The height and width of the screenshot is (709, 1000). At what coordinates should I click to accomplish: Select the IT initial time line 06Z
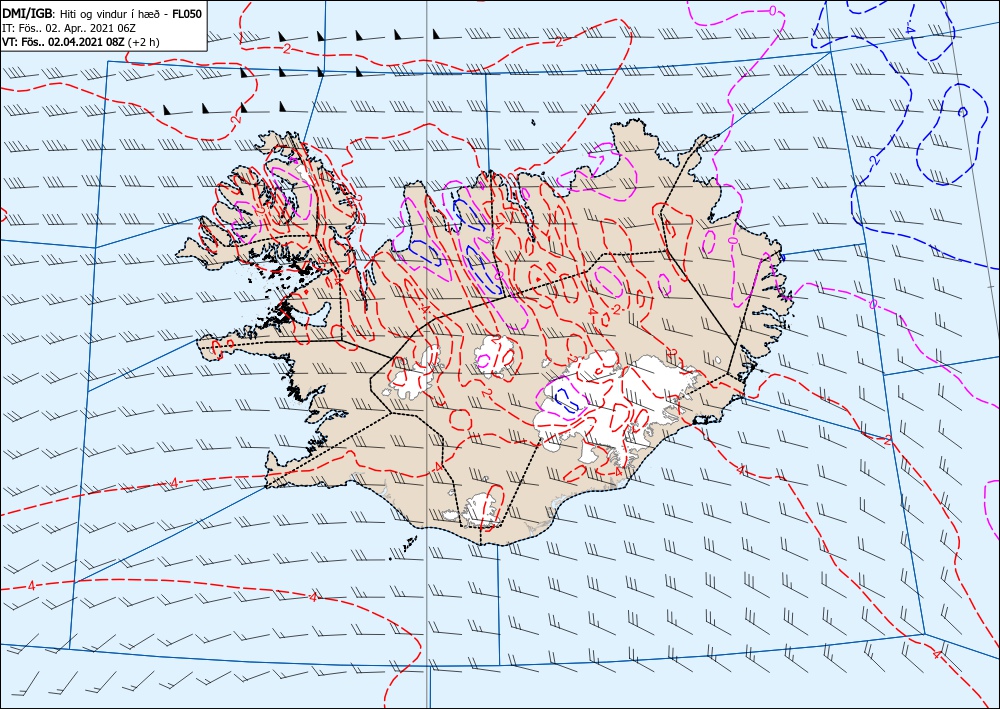tap(69, 28)
